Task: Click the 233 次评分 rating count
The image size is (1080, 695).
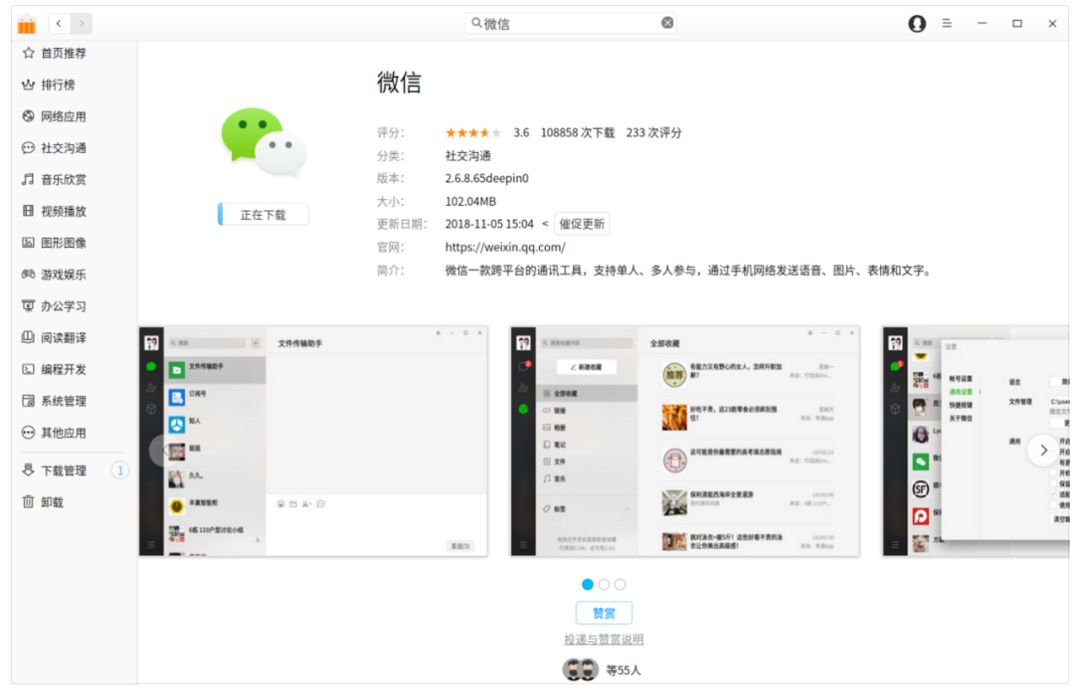Action: (x=654, y=132)
